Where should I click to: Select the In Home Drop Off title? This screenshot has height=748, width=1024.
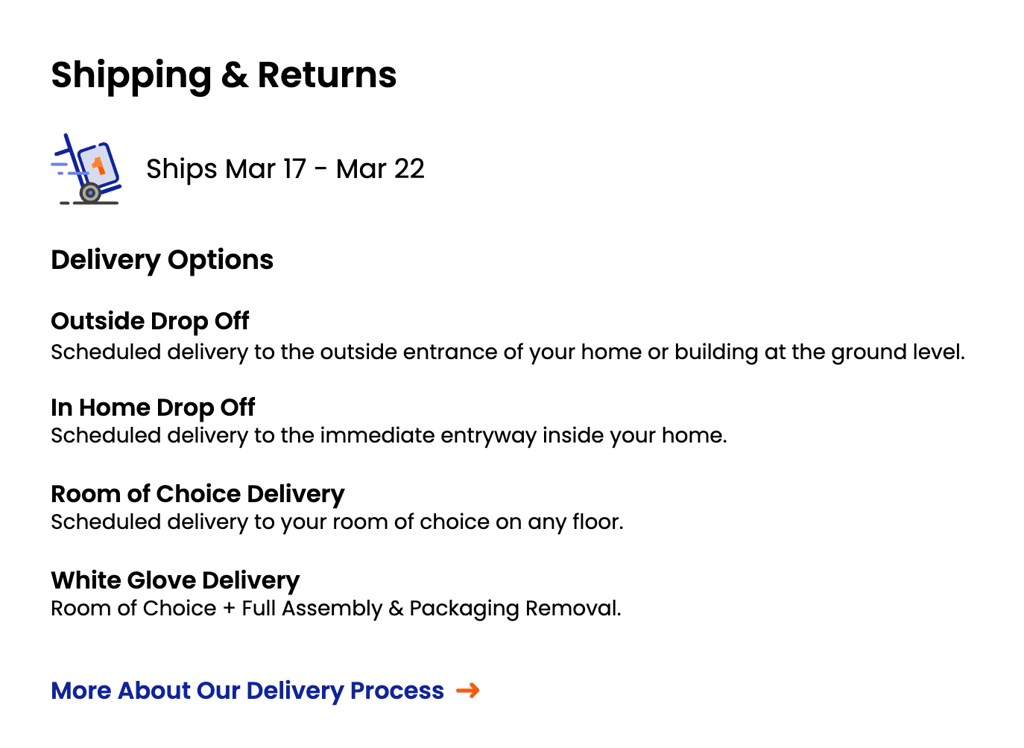153,408
